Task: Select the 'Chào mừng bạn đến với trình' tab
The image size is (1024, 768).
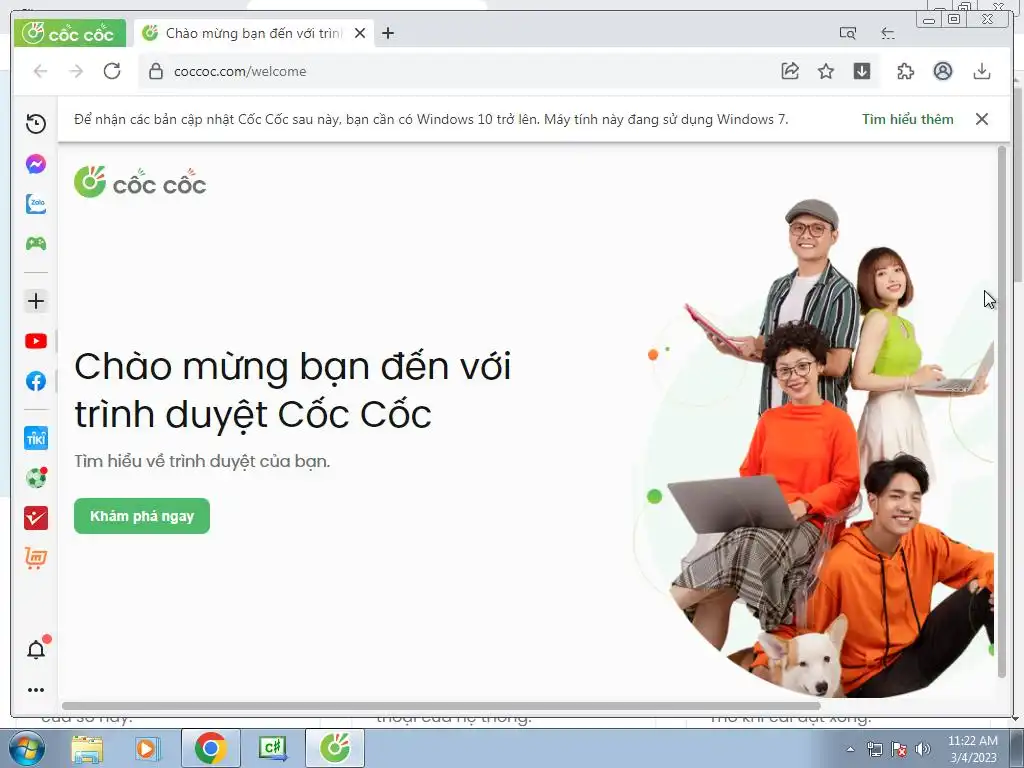Action: (x=253, y=33)
